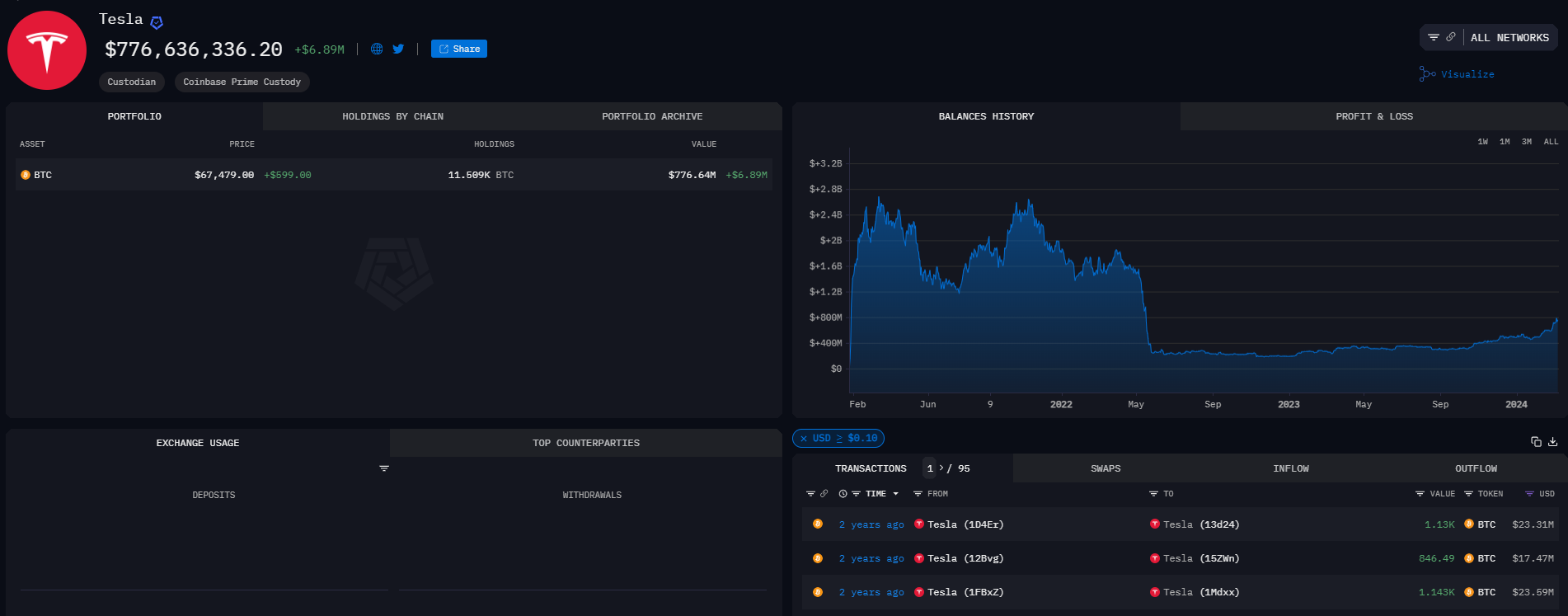This screenshot has height=616, width=1568.
Task: Open the Profit & Loss tab
Action: click(x=1373, y=116)
